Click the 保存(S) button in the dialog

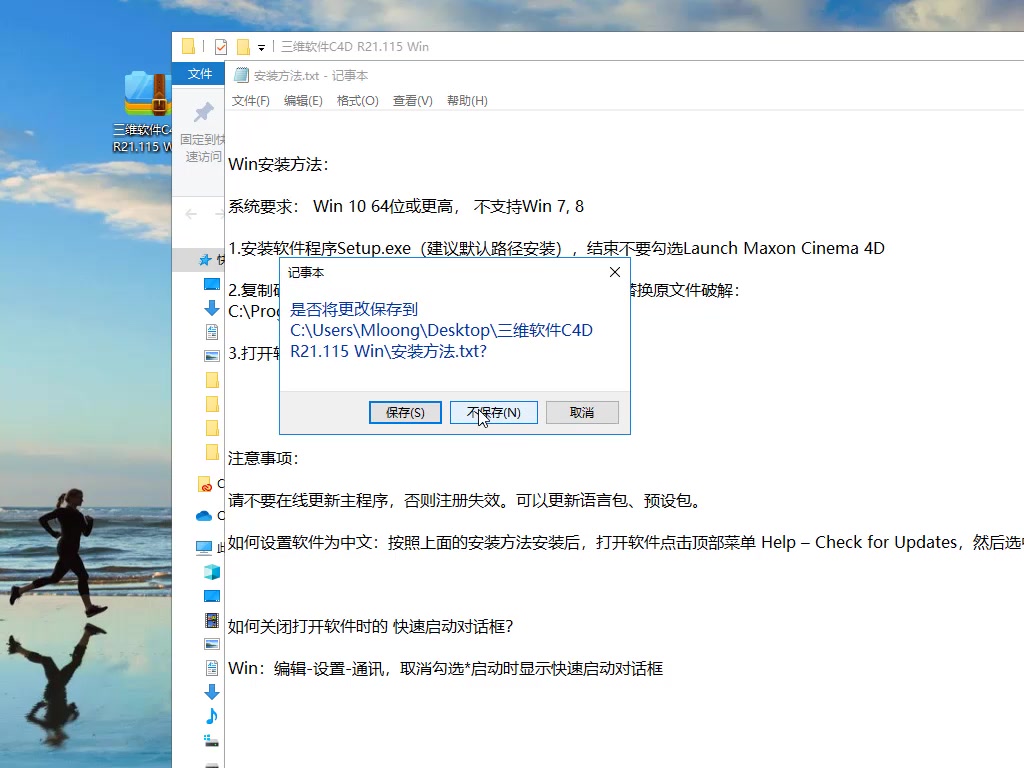(405, 413)
